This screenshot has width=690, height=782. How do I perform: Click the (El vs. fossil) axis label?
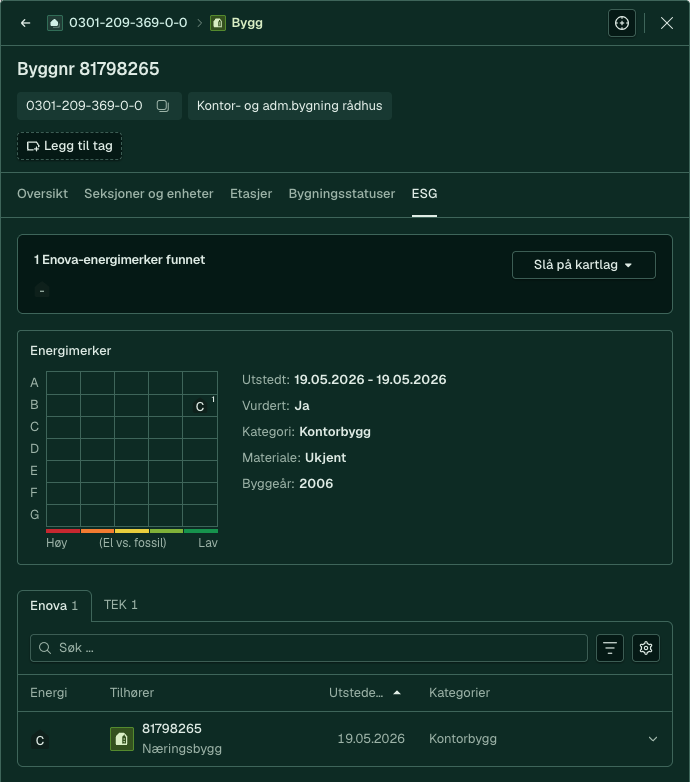click(133, 543)
